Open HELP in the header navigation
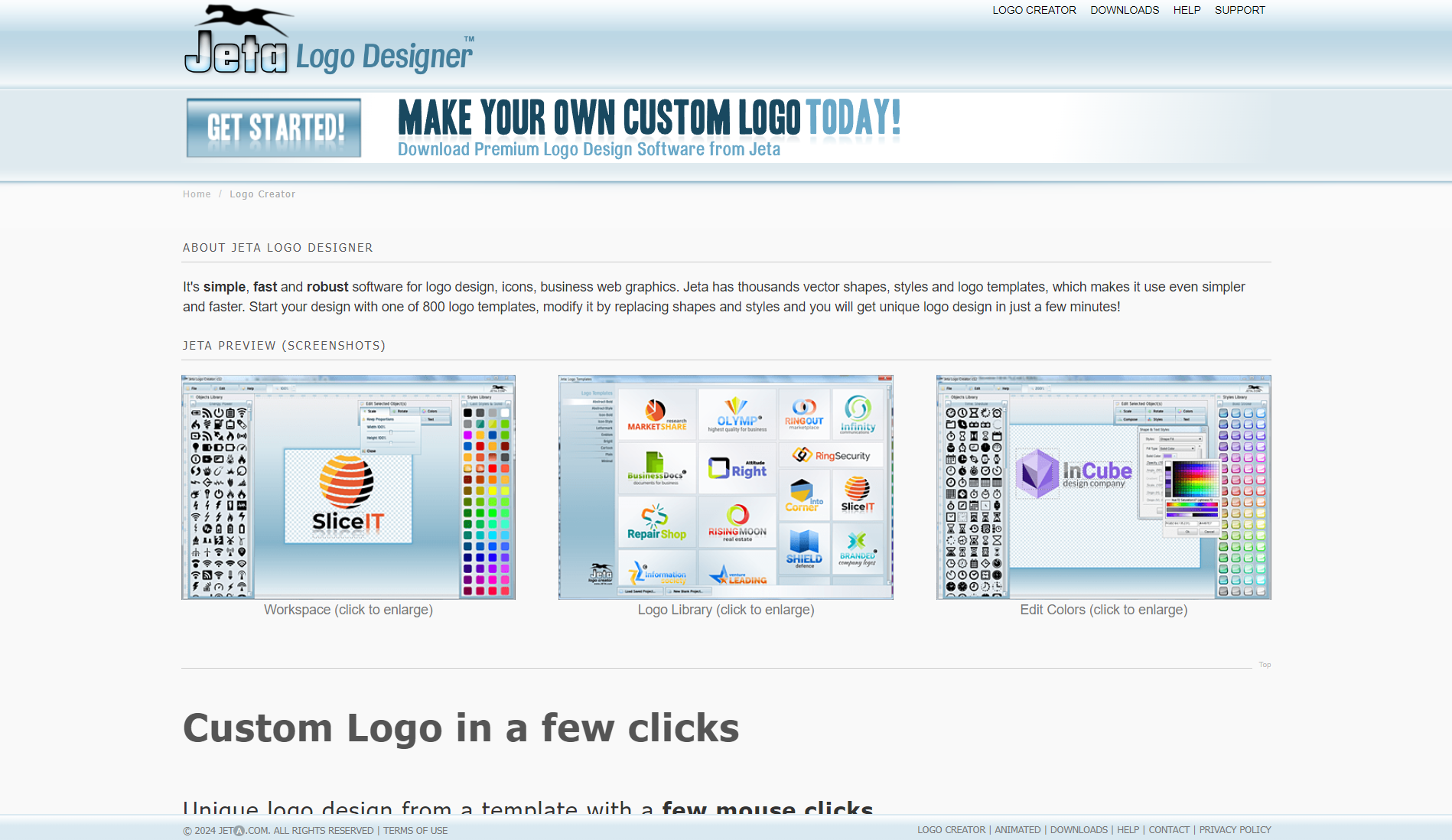The image size is (1452, 840). (x=1187, y=10)
